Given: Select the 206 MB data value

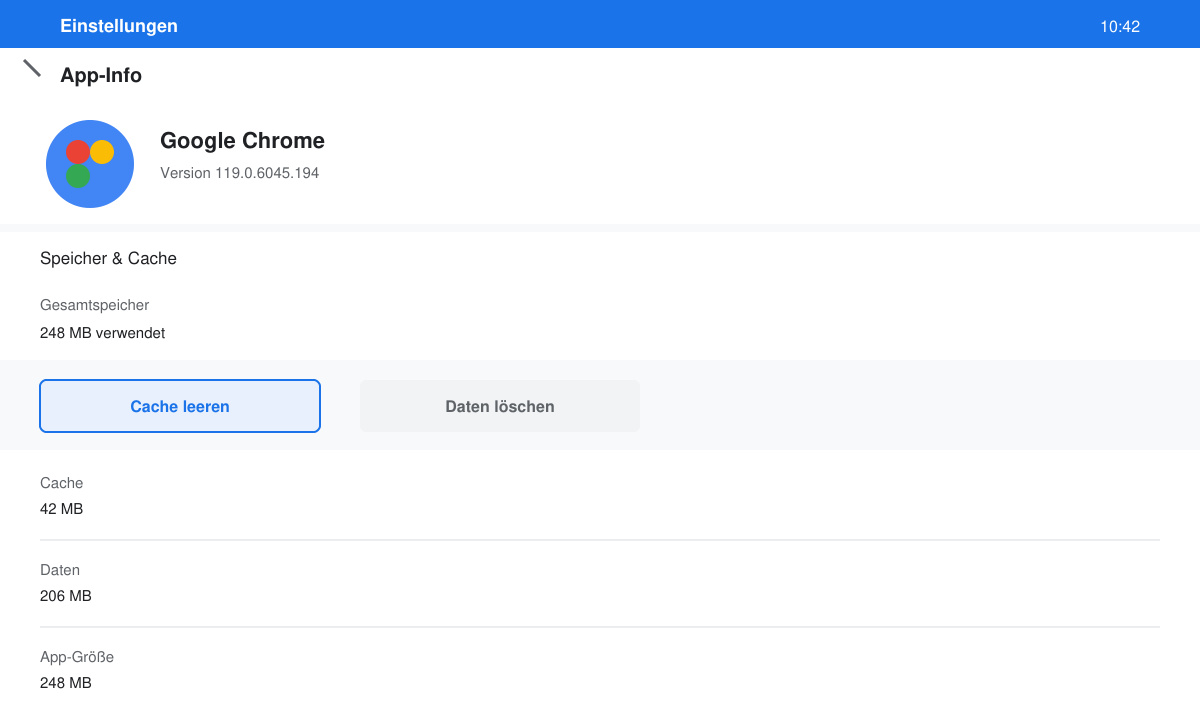Looking at the screenshot, I should pyautogui.click(x=66, y=596).
